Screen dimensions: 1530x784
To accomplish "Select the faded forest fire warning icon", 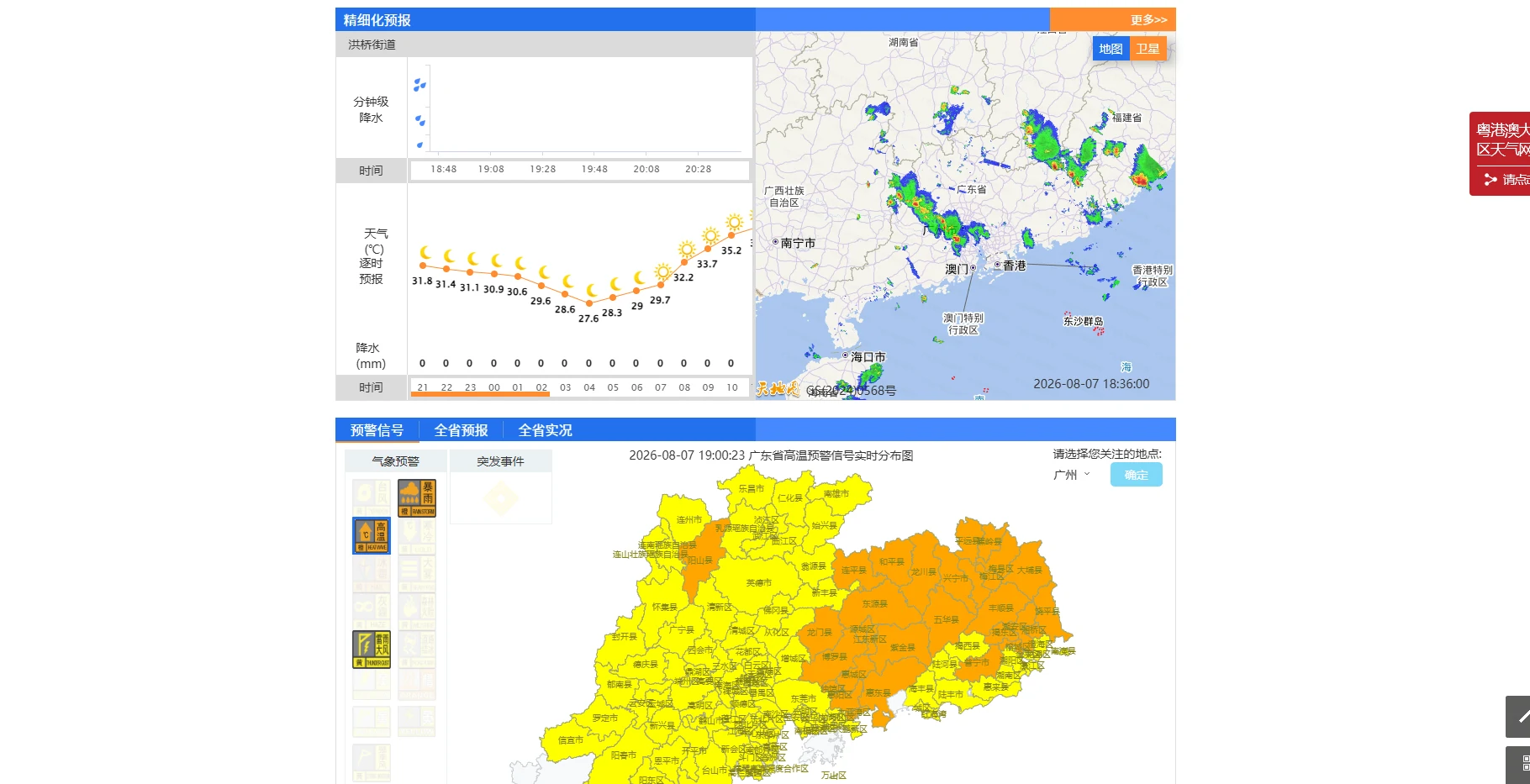I will coord(417,611).
